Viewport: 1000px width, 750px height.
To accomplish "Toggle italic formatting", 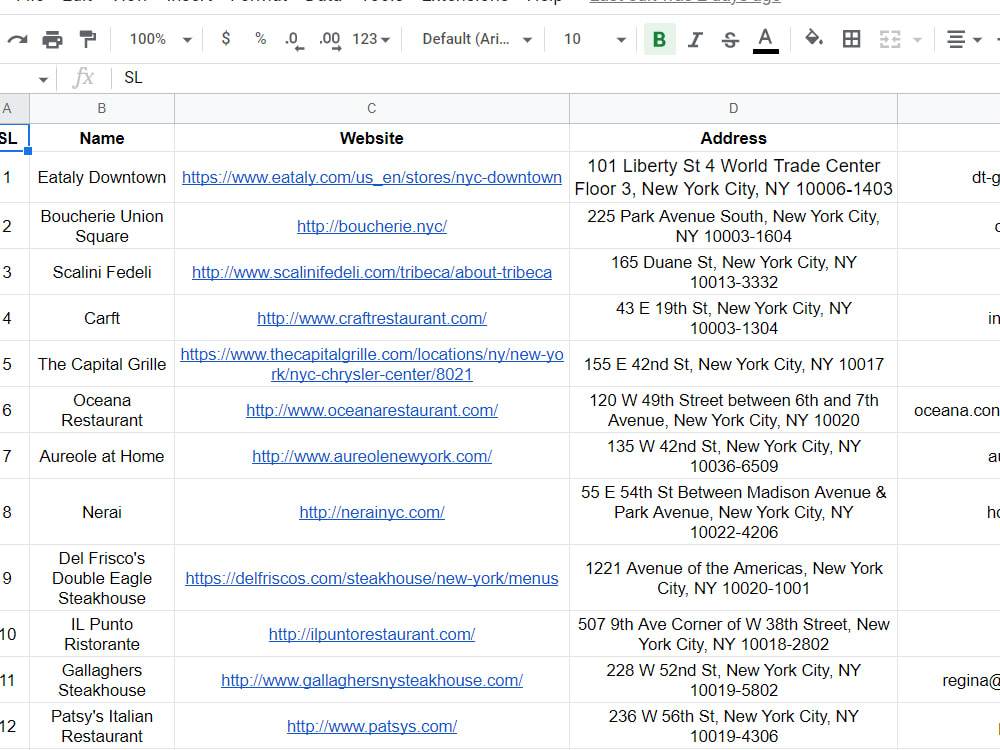I will tap(695, 40).
